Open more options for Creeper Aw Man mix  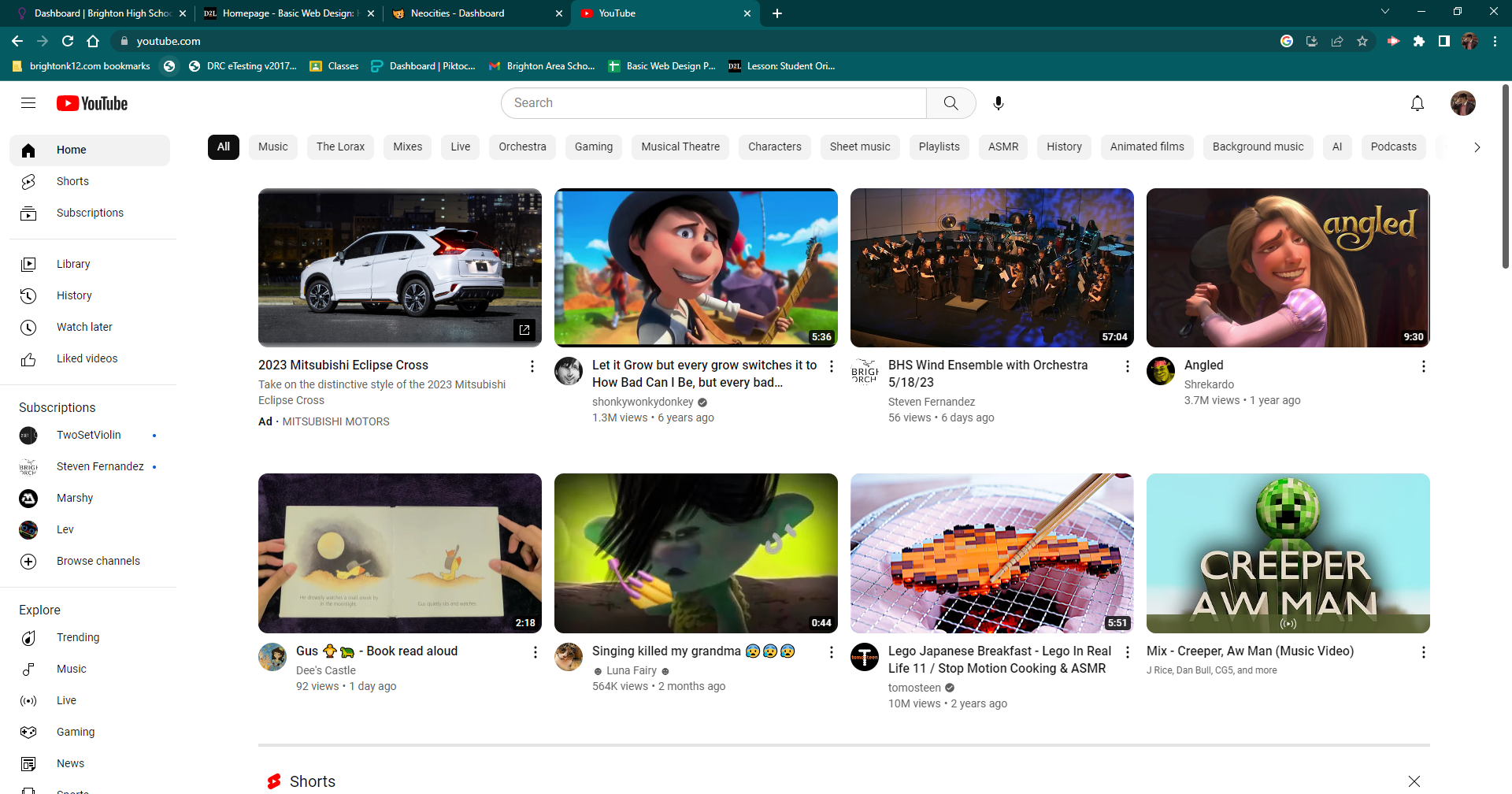coord(1423,652)
